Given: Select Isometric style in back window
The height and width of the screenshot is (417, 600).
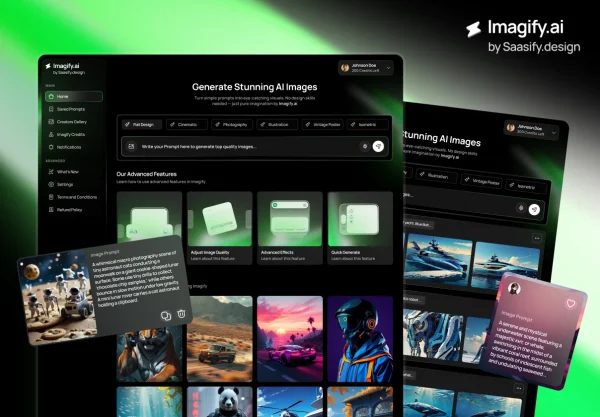Looking at the screenshot, I should click(526, 186).
